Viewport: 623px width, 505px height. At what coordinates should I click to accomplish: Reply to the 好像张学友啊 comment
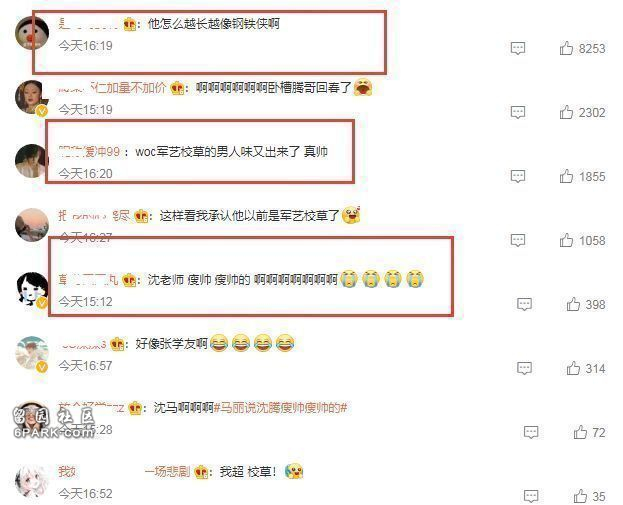(524, 368)
